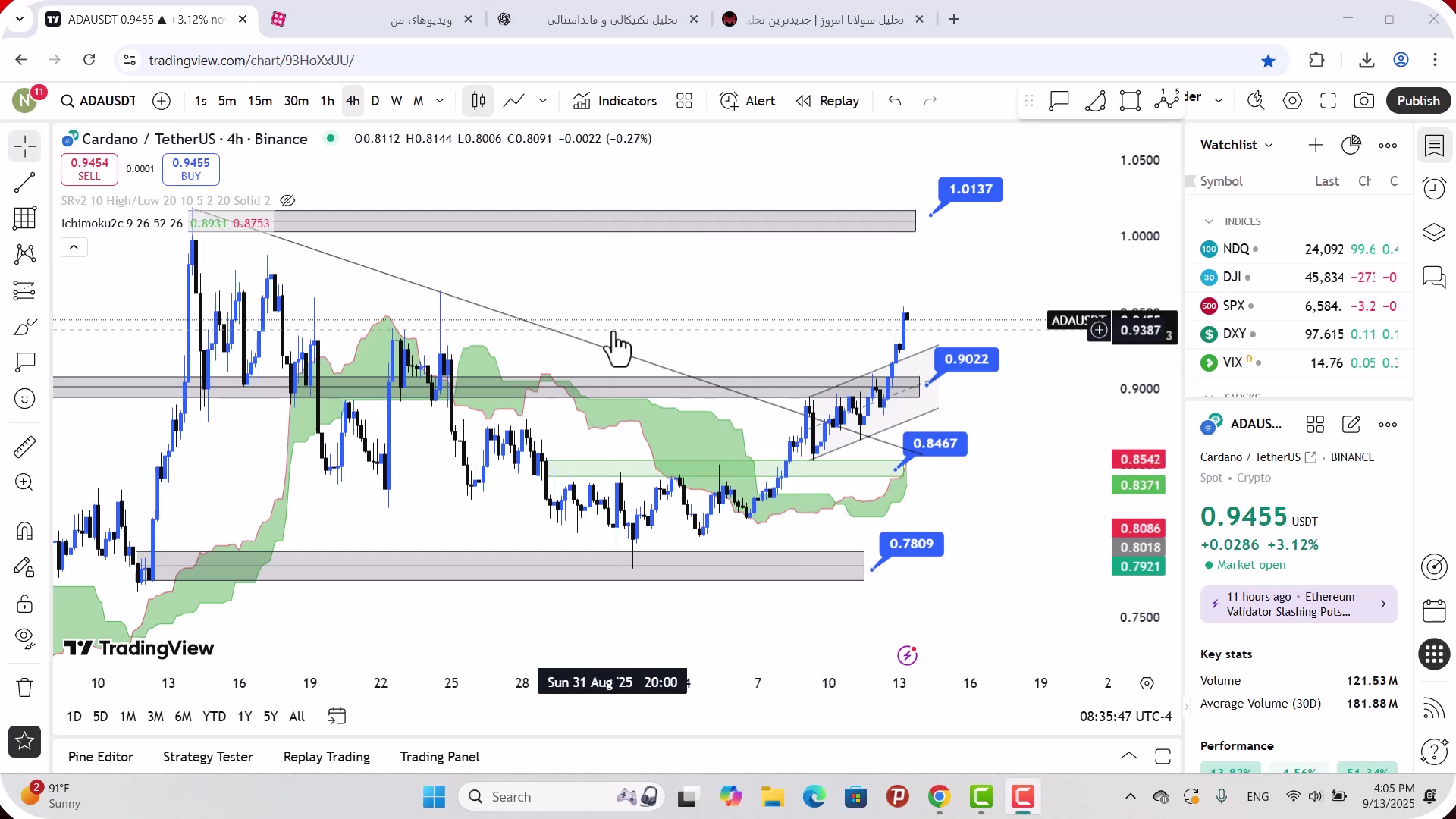
Task: Toggle magnet mode icon
Action: coord(25,531)
